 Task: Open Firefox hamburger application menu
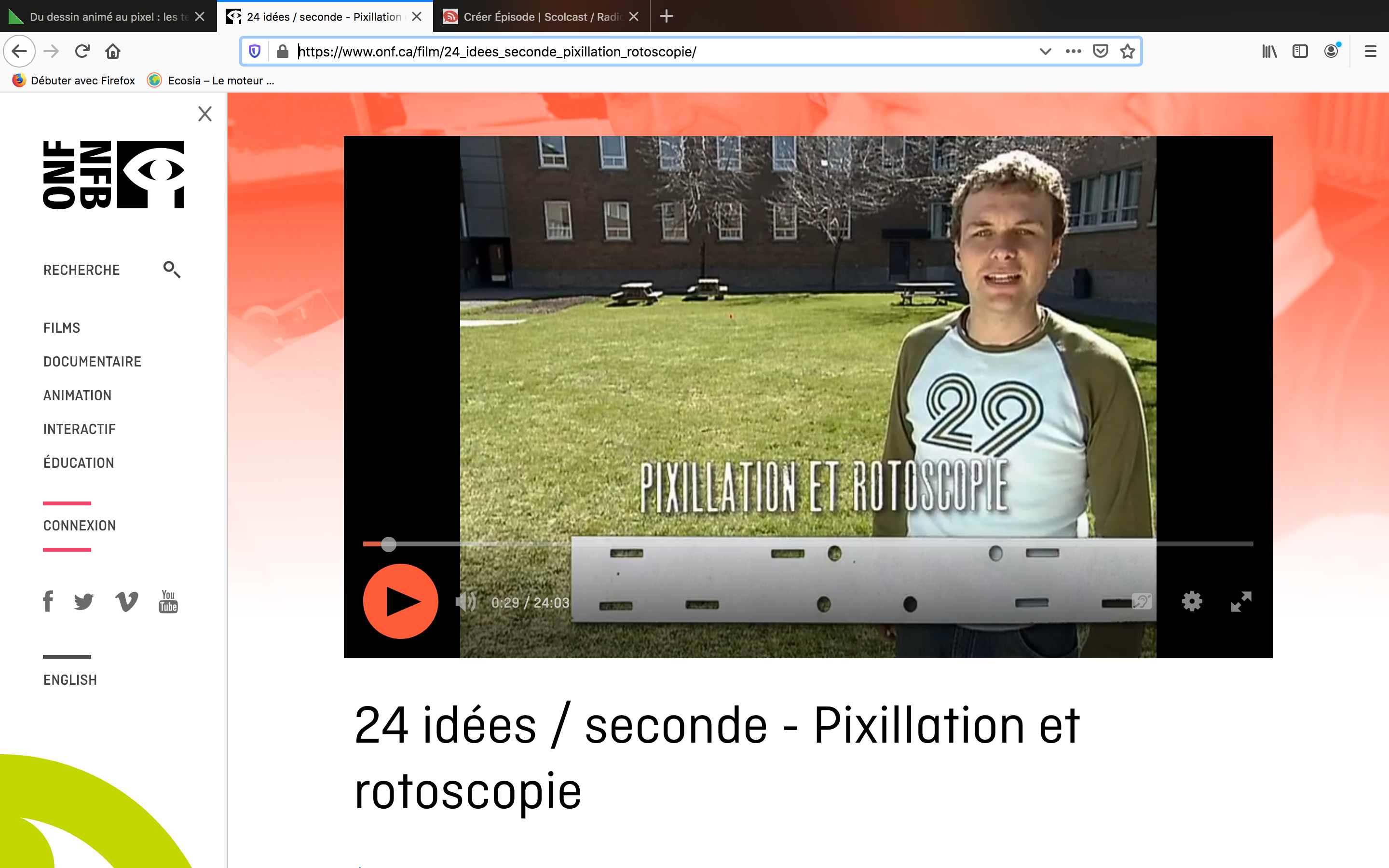coord(1370,52)
